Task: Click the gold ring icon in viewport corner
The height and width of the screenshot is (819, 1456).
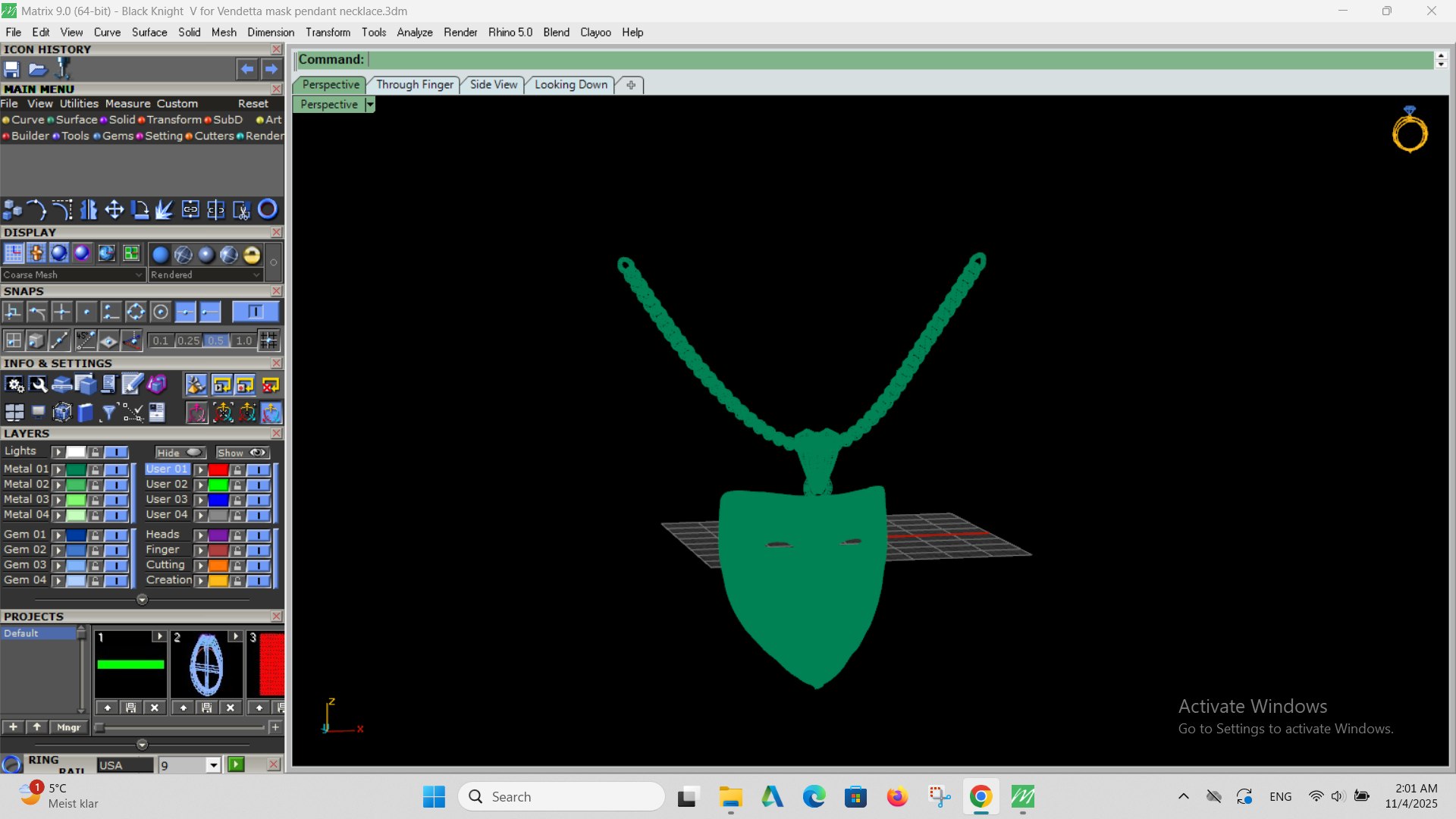Action: [1410, 130]
